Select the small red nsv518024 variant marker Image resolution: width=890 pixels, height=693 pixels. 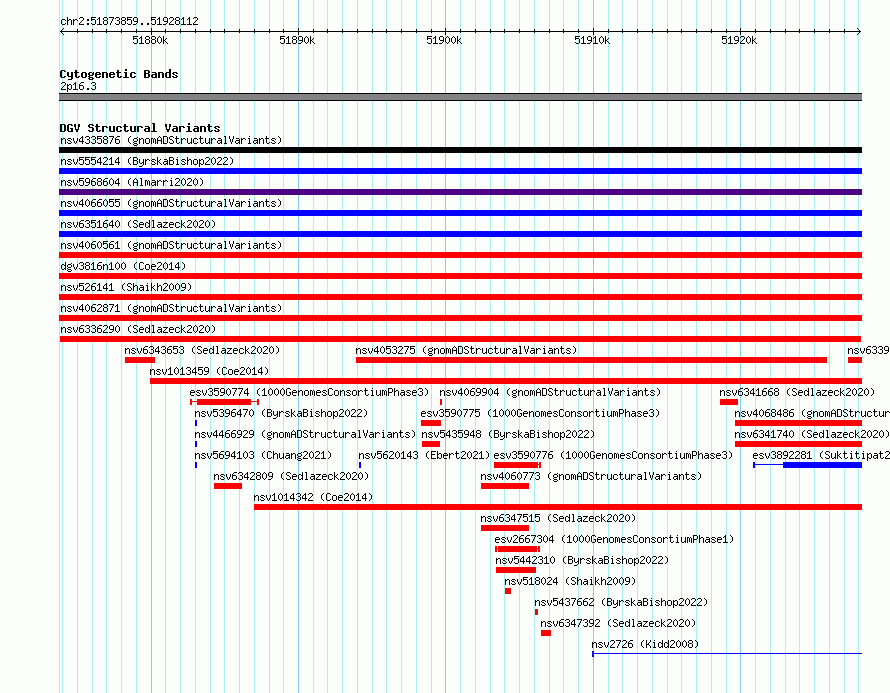tap(508, 591)
